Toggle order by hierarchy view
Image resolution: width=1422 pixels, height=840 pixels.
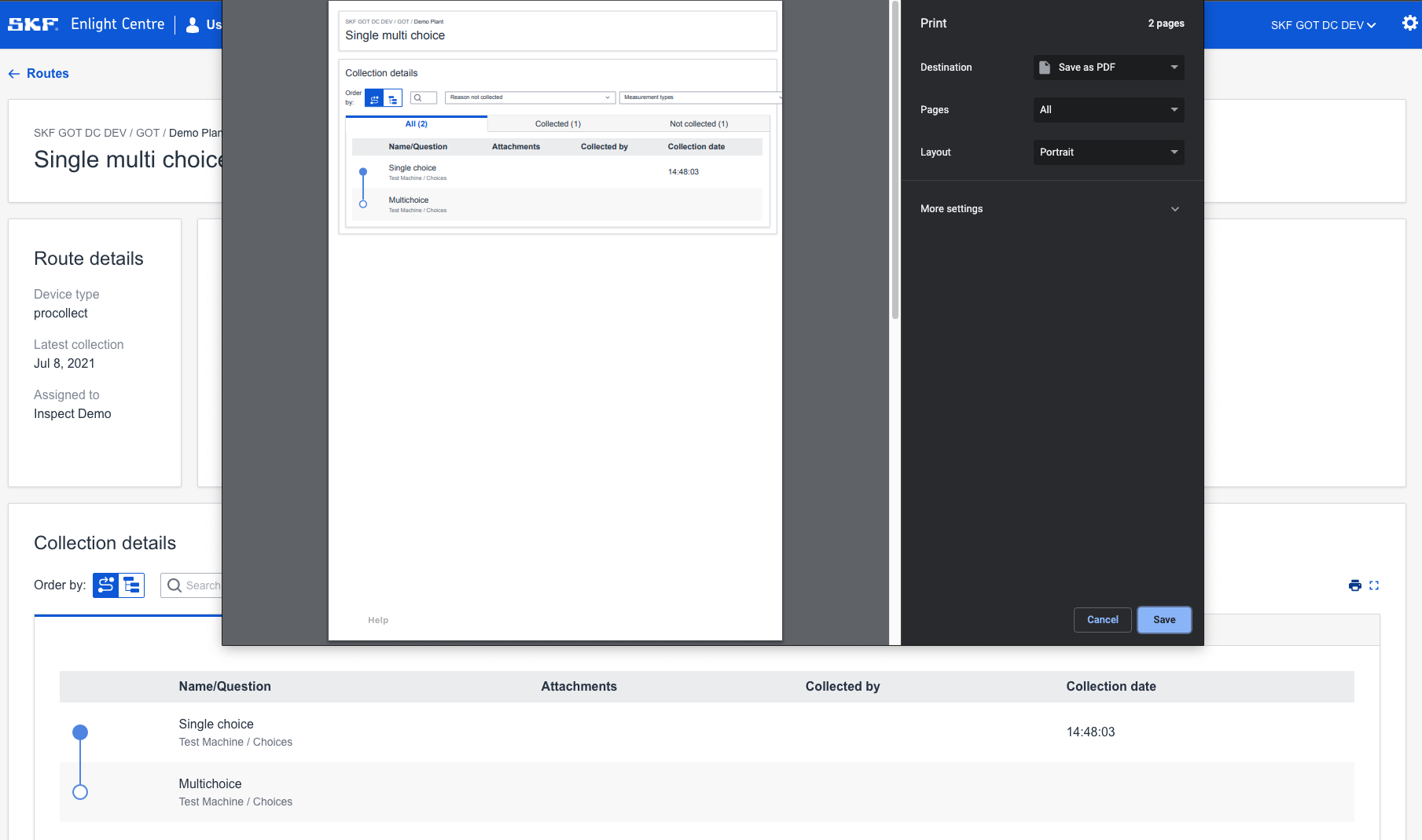[132, 585]
